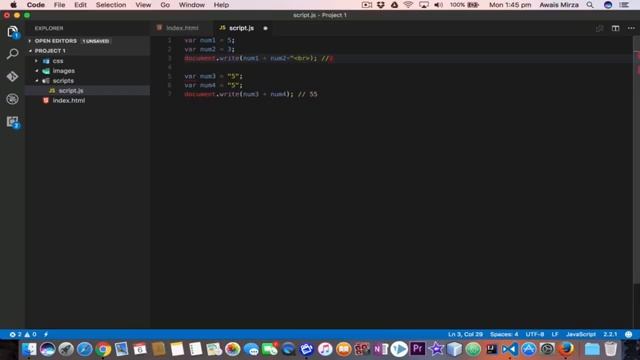
Task: Open Firefox from the Dock
Action: click(x=566, y=349)
